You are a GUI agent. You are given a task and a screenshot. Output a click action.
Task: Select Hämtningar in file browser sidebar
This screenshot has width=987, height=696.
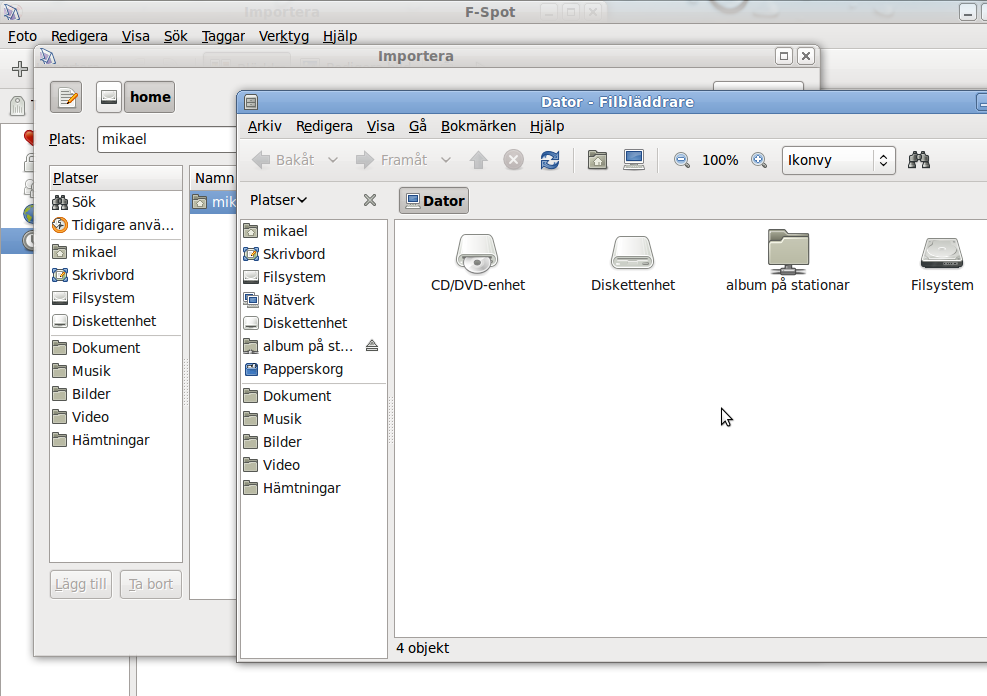[313, 488]
